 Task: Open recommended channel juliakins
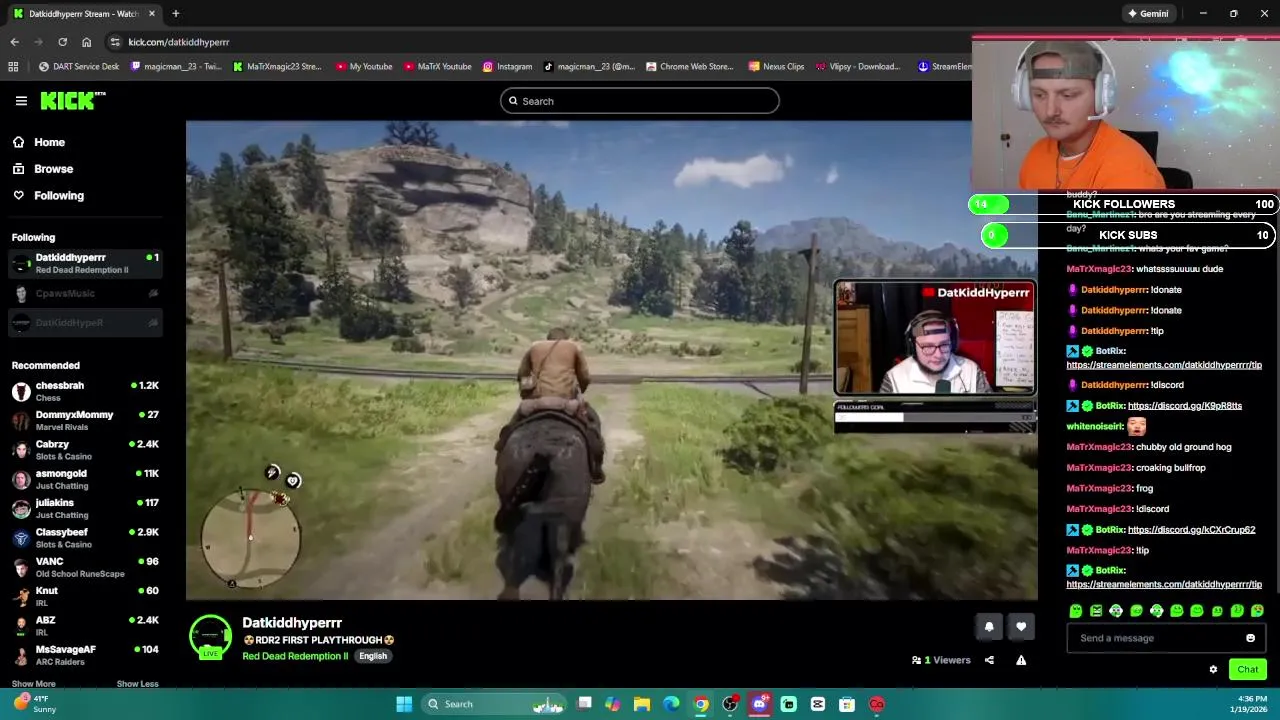(x=85, y=508)
